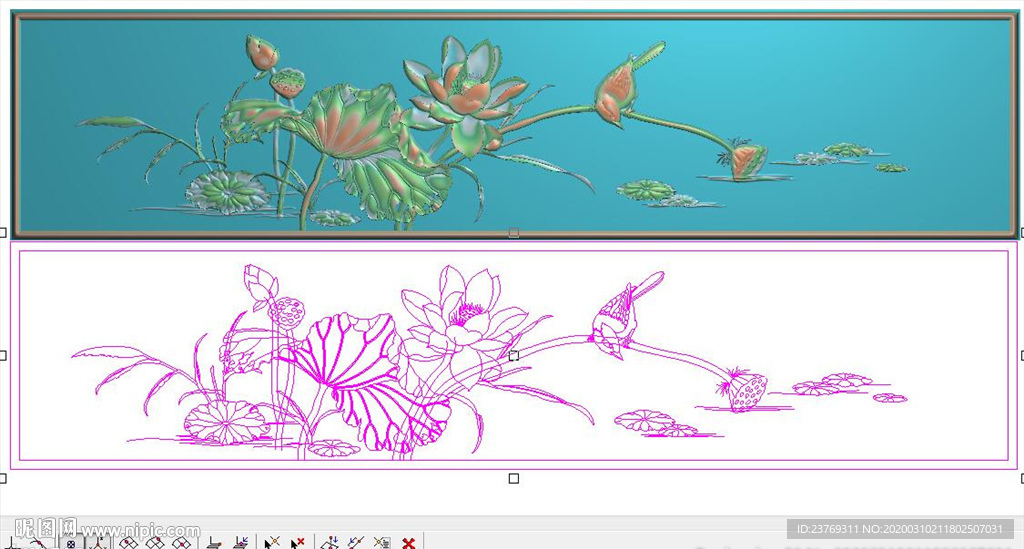This screenshot has height=549, width=1024.
Task: Select the cursor arrow with orange star tool
Action: 271,543
